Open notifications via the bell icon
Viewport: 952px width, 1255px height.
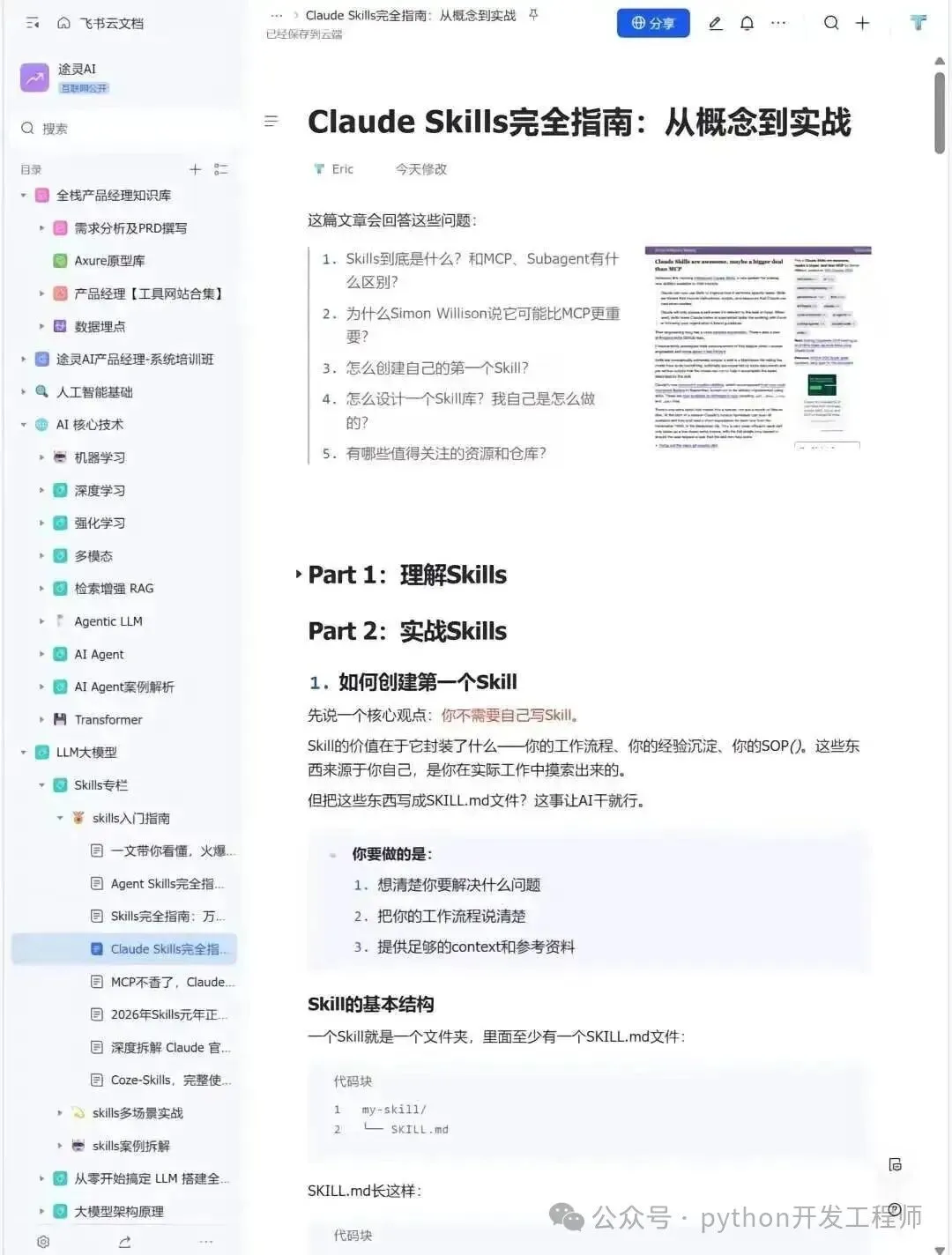(x=747, y=24)
